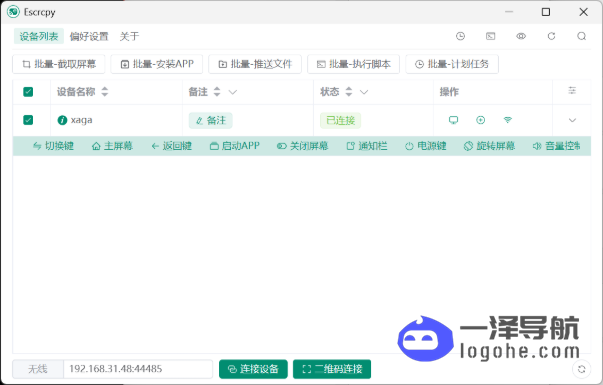Open the search magnifier icon
Viewport: 603px width, 385px height.
[x=581, y=36]
